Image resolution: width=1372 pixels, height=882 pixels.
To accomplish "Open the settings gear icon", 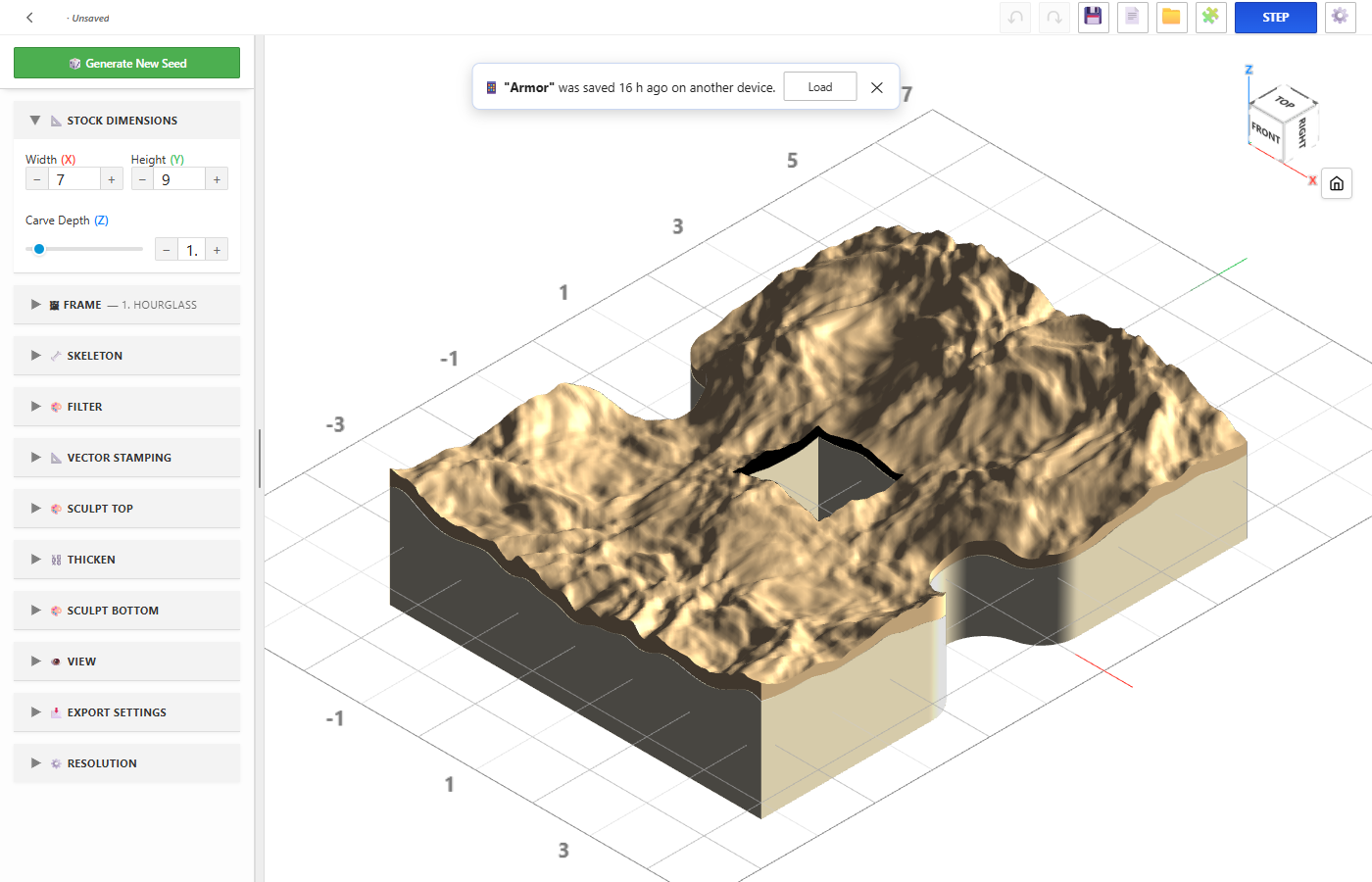I will point(1341,18).
